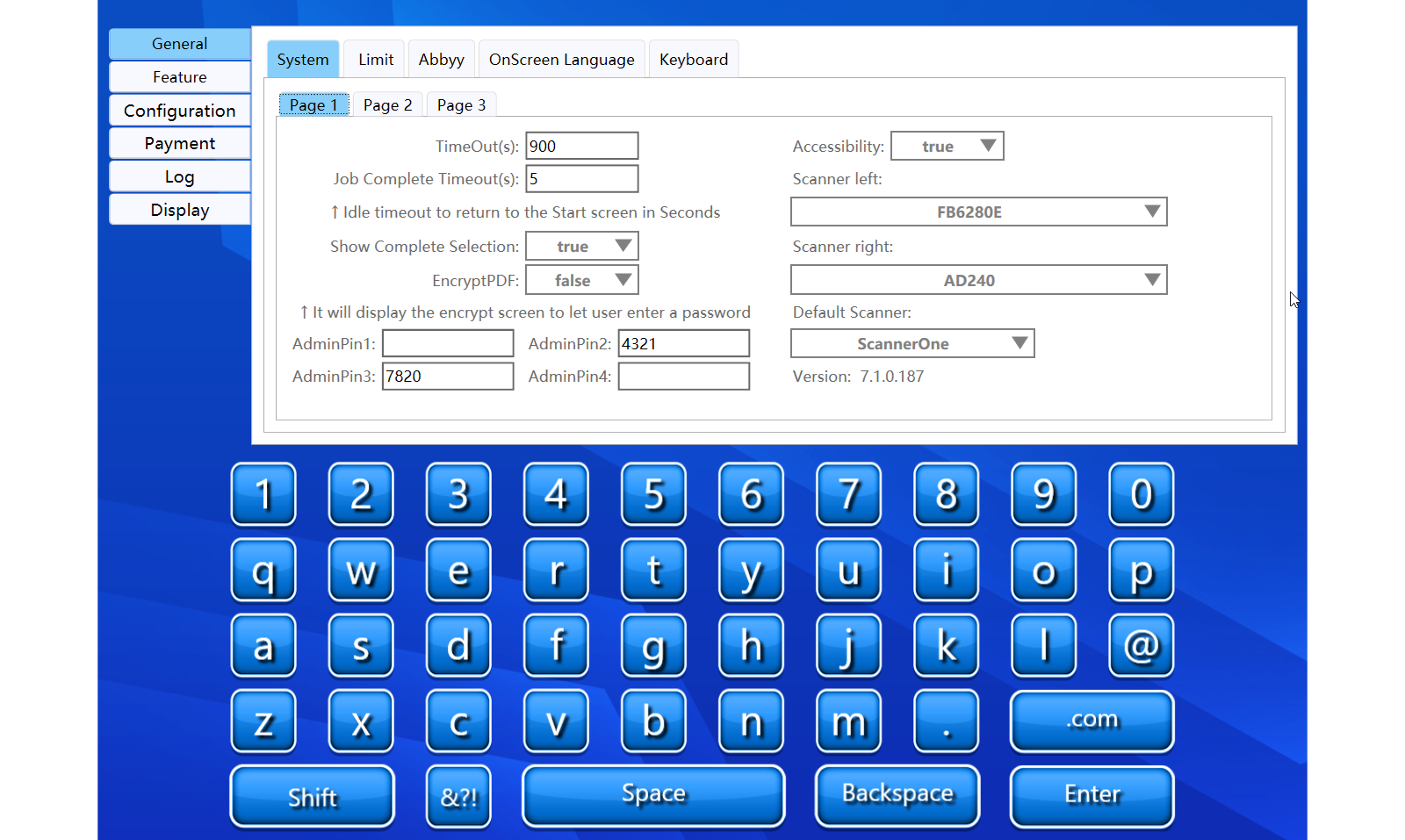Expand the EncryptPDF dropdown
This screenshot has width=1405, height=840.
582,280
